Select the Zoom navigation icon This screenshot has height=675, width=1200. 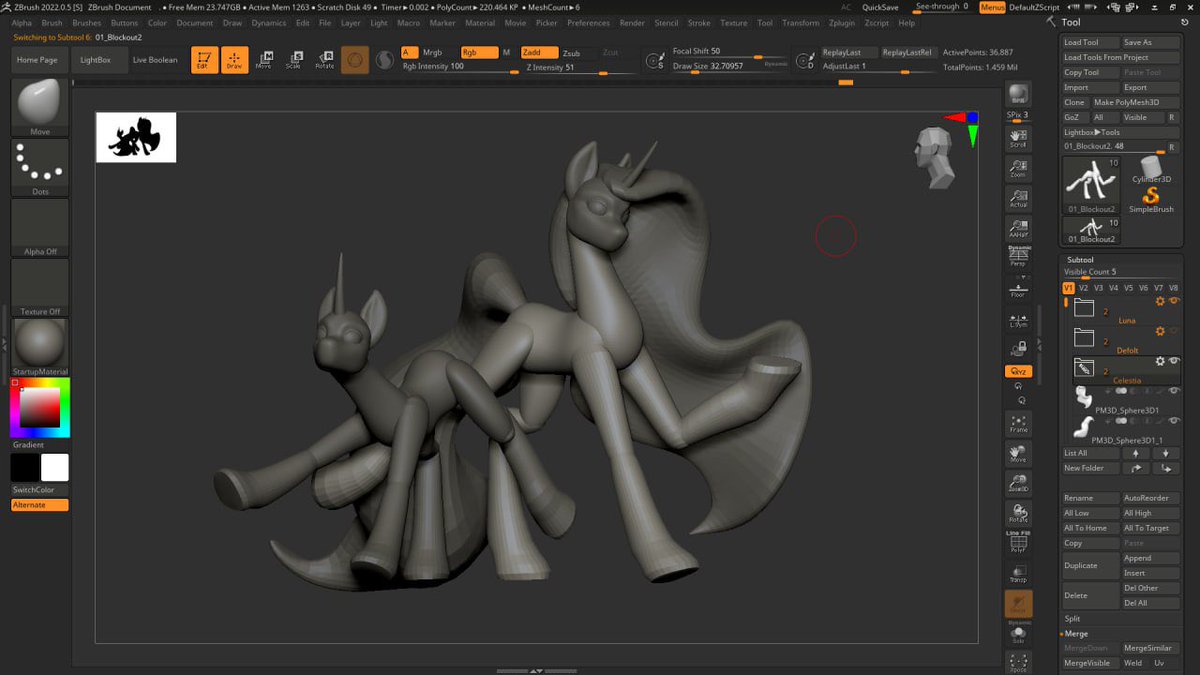pyautogui.click(x=1018, y=168)
